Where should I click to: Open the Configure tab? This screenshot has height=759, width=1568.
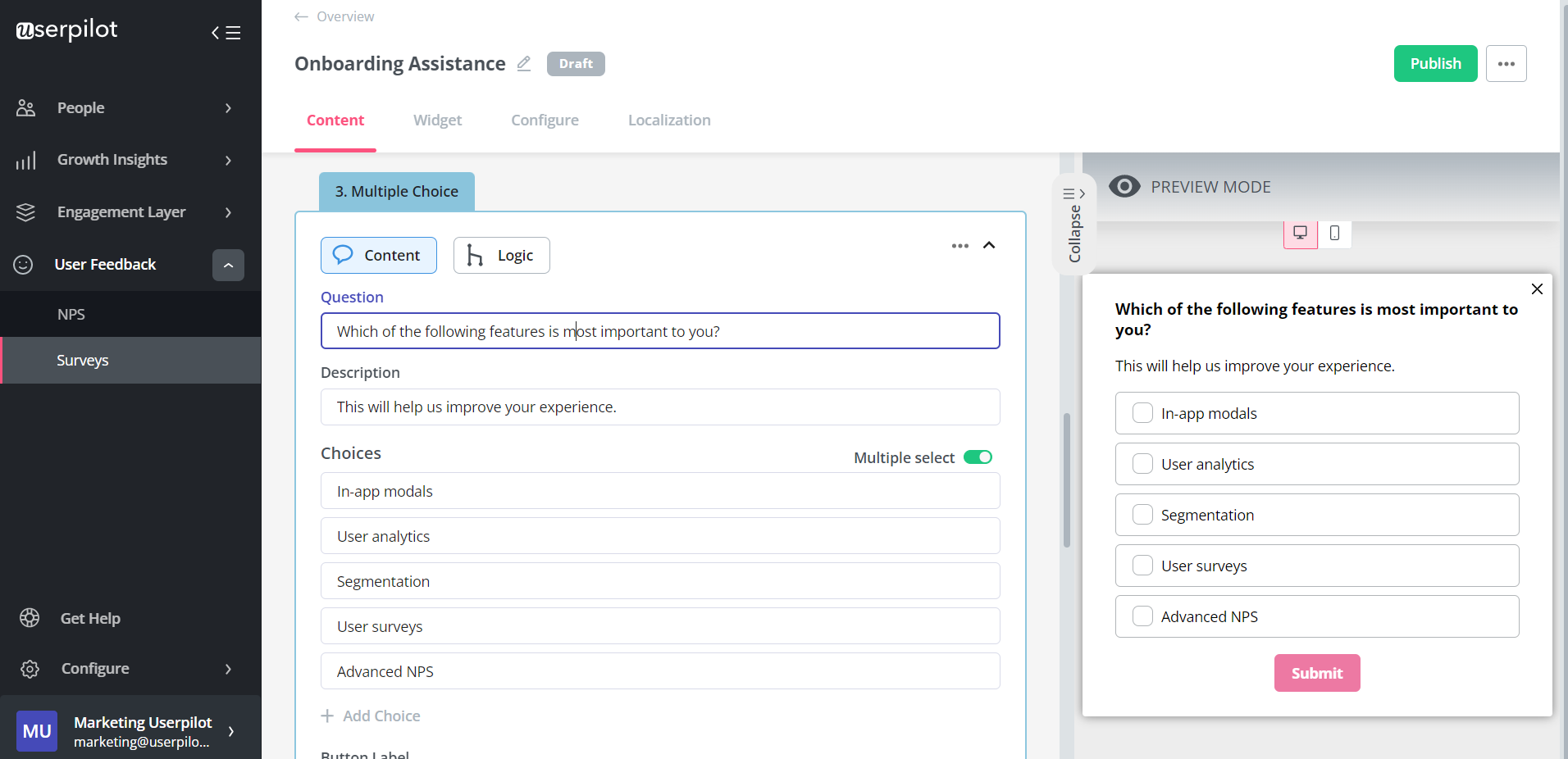(x=545, y=120)
